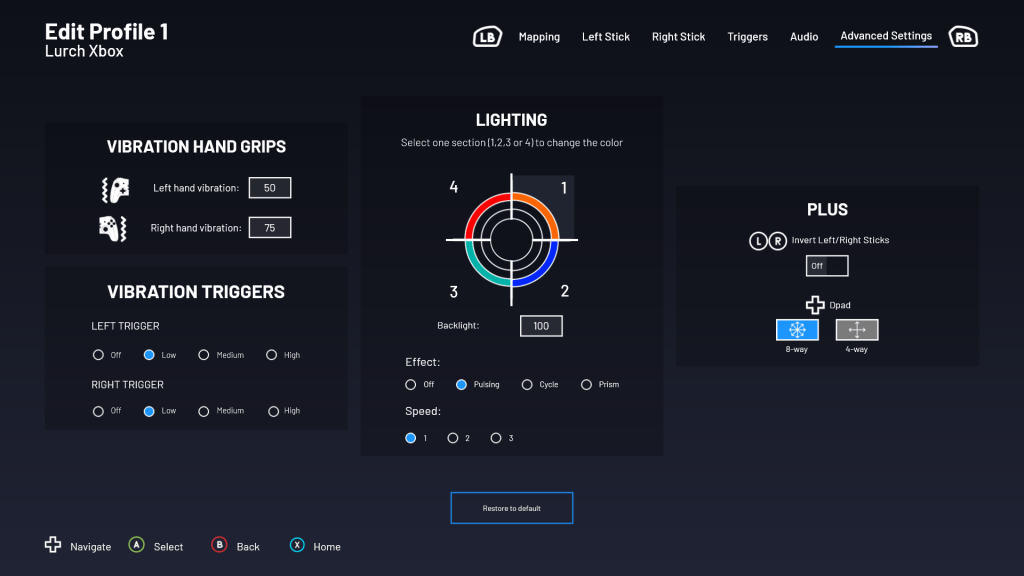Click the A Select button icon
This screenshot has height=576, width=1024.
pyautogui.click(x=137, y=545)
